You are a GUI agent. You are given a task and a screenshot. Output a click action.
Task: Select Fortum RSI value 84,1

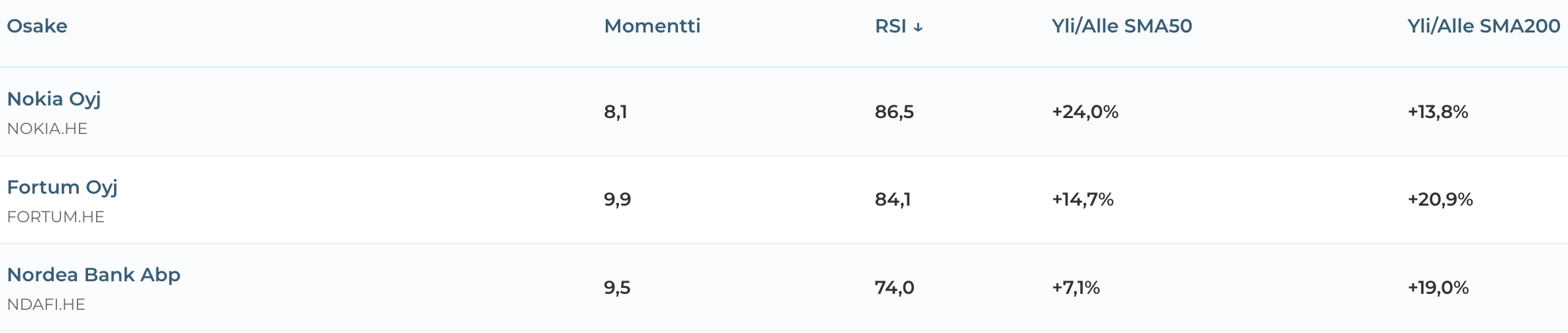893,199
